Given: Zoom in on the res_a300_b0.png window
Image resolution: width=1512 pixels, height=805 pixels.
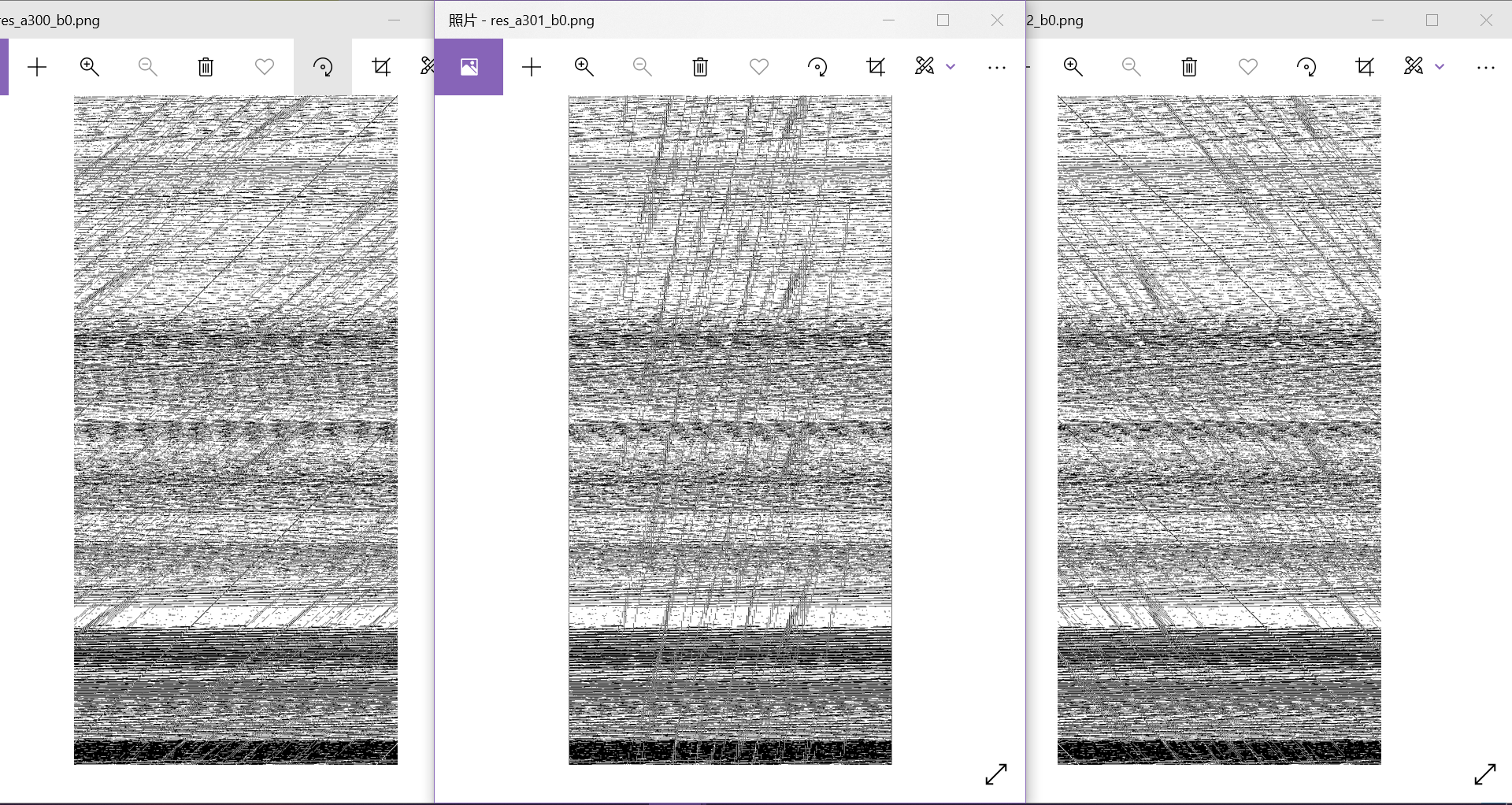Looking at the screenshot, I should coord(90,67).
